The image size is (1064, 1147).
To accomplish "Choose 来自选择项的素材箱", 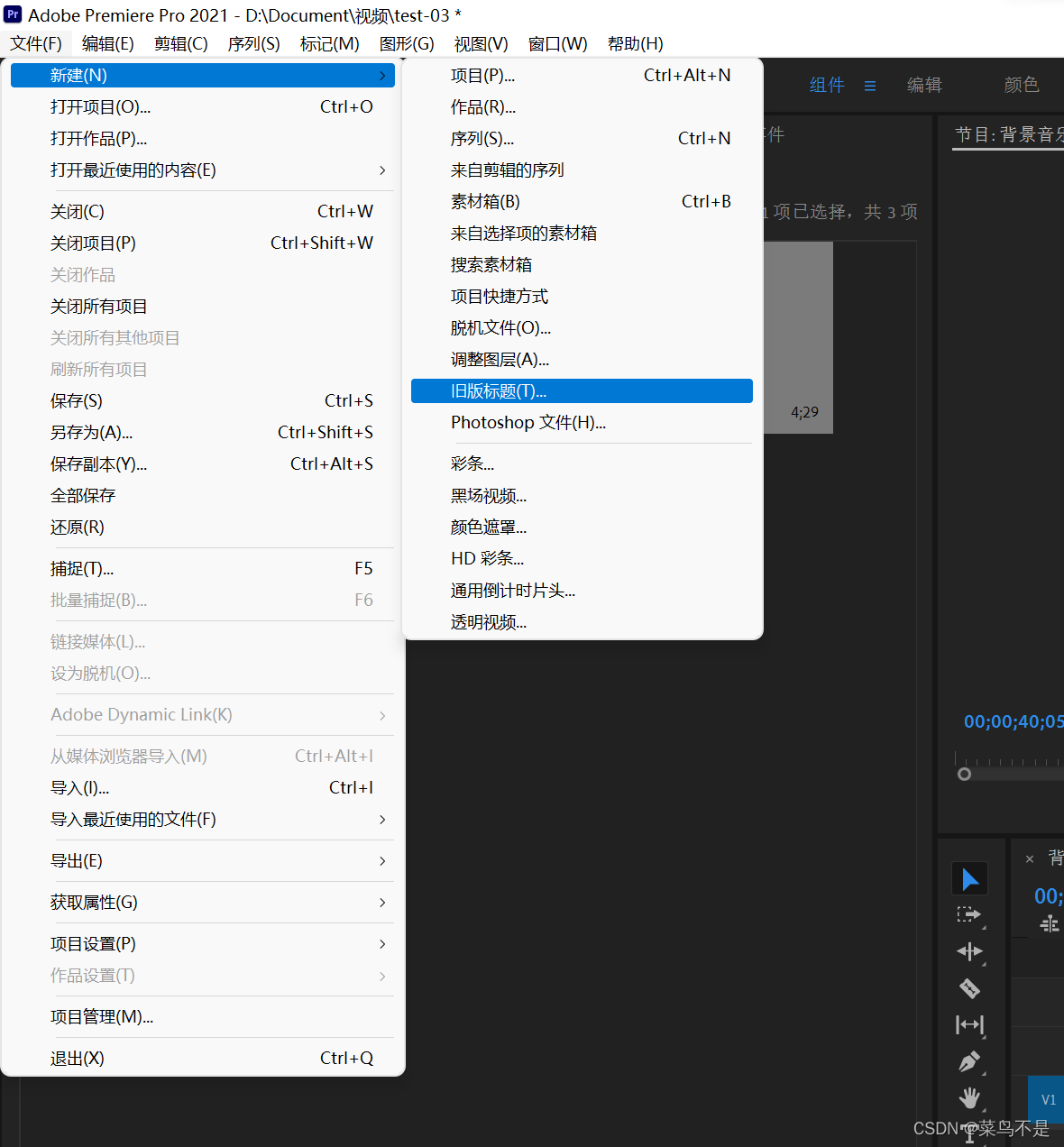I will click(582, 234).
